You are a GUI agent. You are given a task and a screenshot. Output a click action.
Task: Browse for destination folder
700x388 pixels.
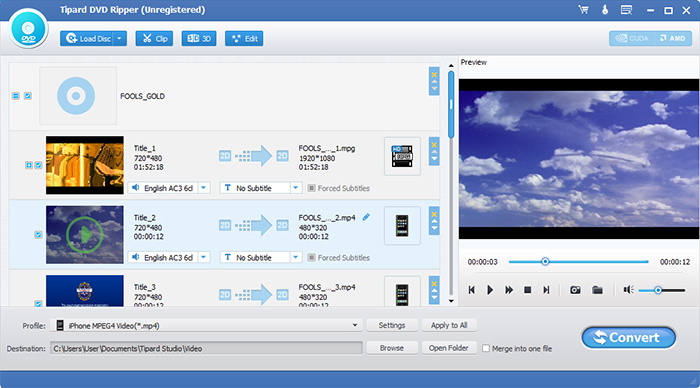pos(392,348)
